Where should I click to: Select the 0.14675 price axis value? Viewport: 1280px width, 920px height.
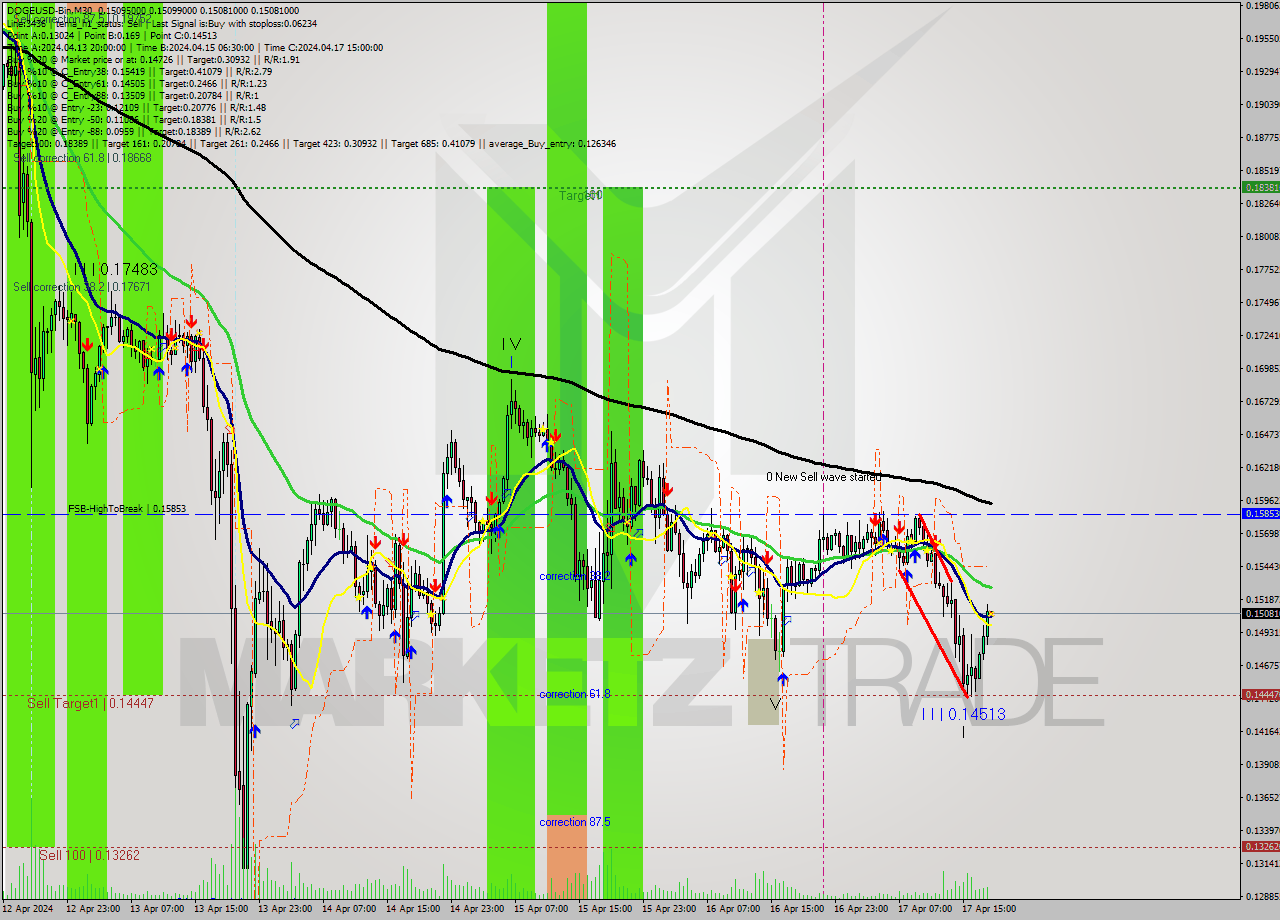[x=1263, y=665]
